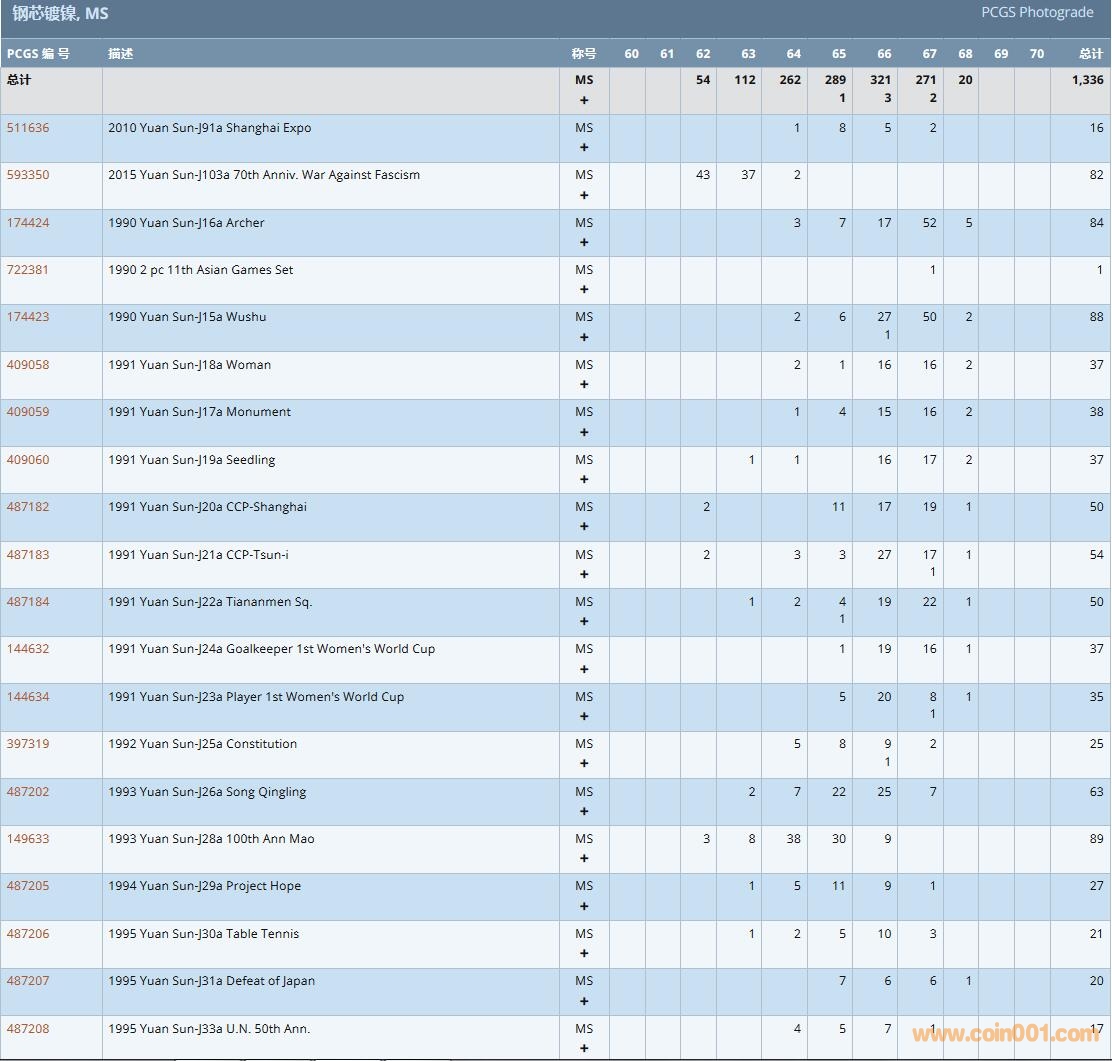Screen dimensions: 1112x1061
Task: Select PCGS number 174423 Wushu link
Action: pyautogui.click(x=28, y=317)
